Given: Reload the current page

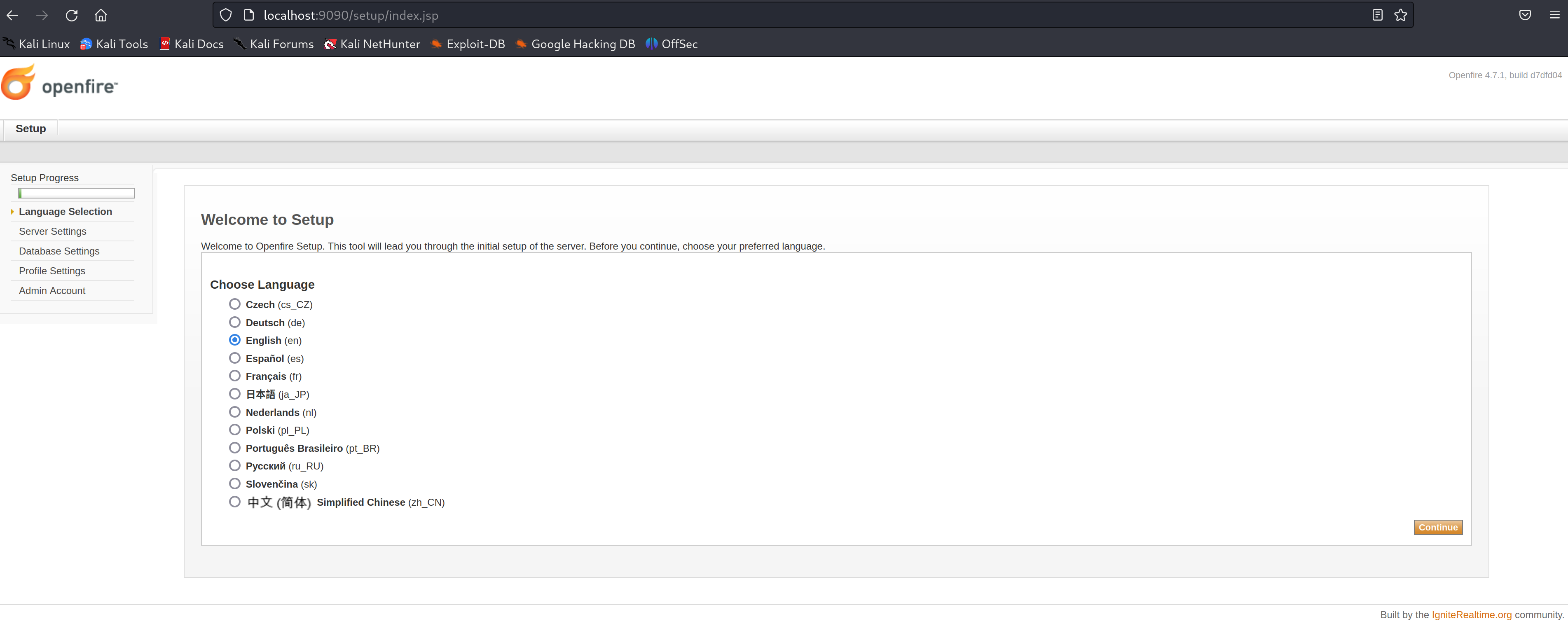Looking at the screenshot, I should (72, 15).
